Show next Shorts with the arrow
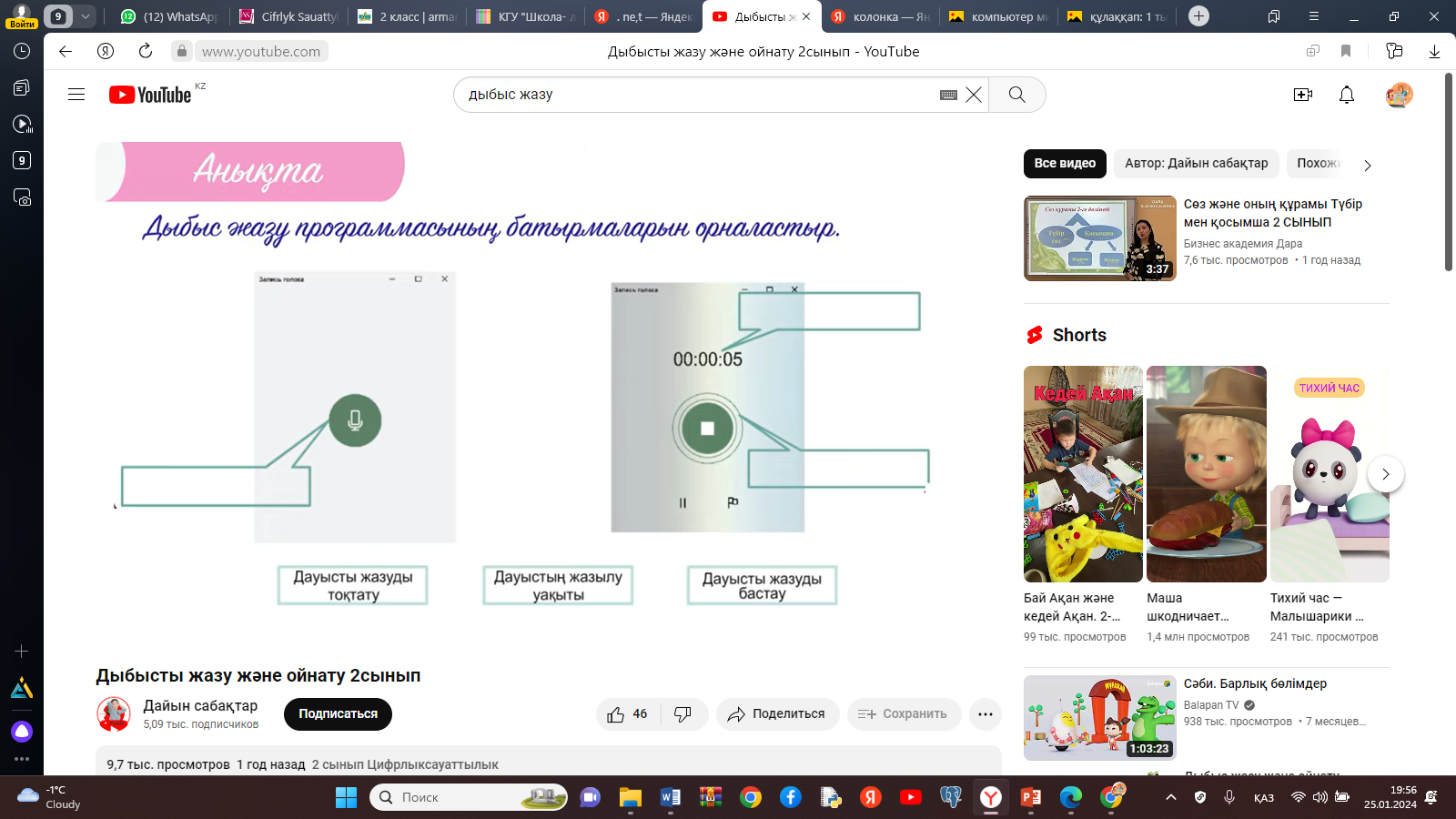The width and height of the screenshot is (1456, 819). 1385,474
